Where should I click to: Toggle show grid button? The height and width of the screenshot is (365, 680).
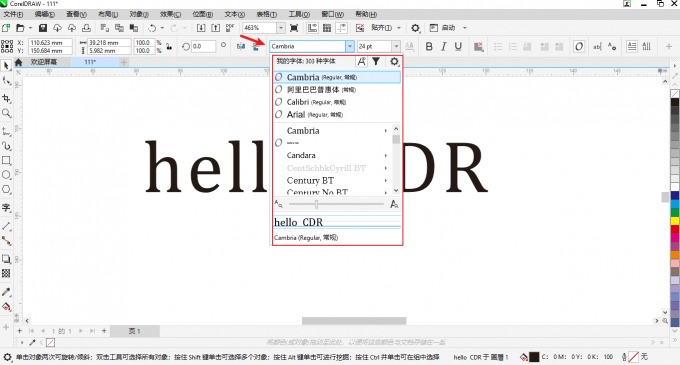pyautogui.click(x=327, y=28)
